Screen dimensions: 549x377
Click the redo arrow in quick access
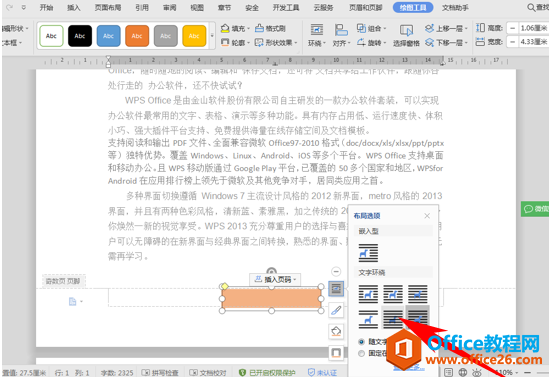(x=10, y=7)
